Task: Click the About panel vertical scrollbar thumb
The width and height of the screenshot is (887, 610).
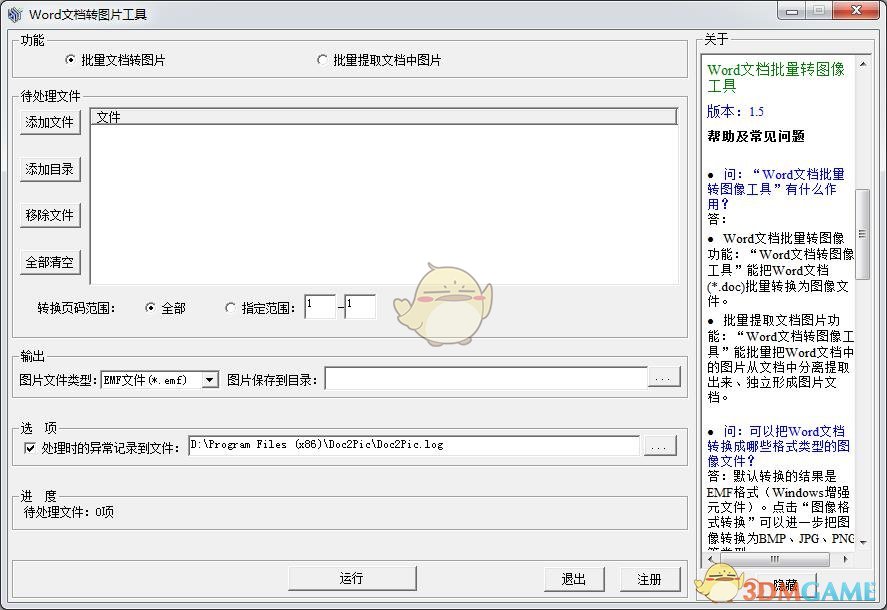Action: (862, 234)
